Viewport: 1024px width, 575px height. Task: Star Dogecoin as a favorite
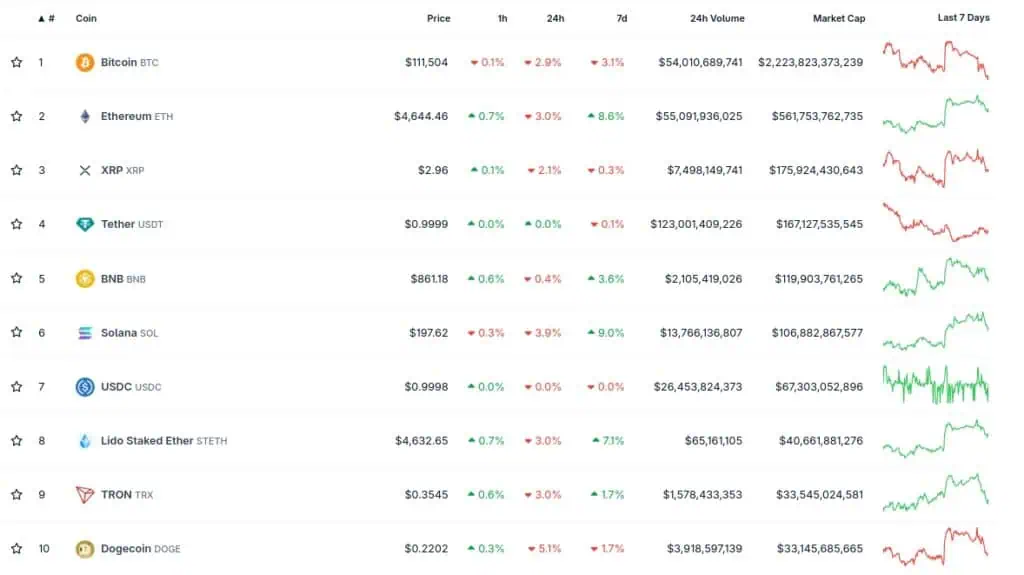click(x=16, y=548)
